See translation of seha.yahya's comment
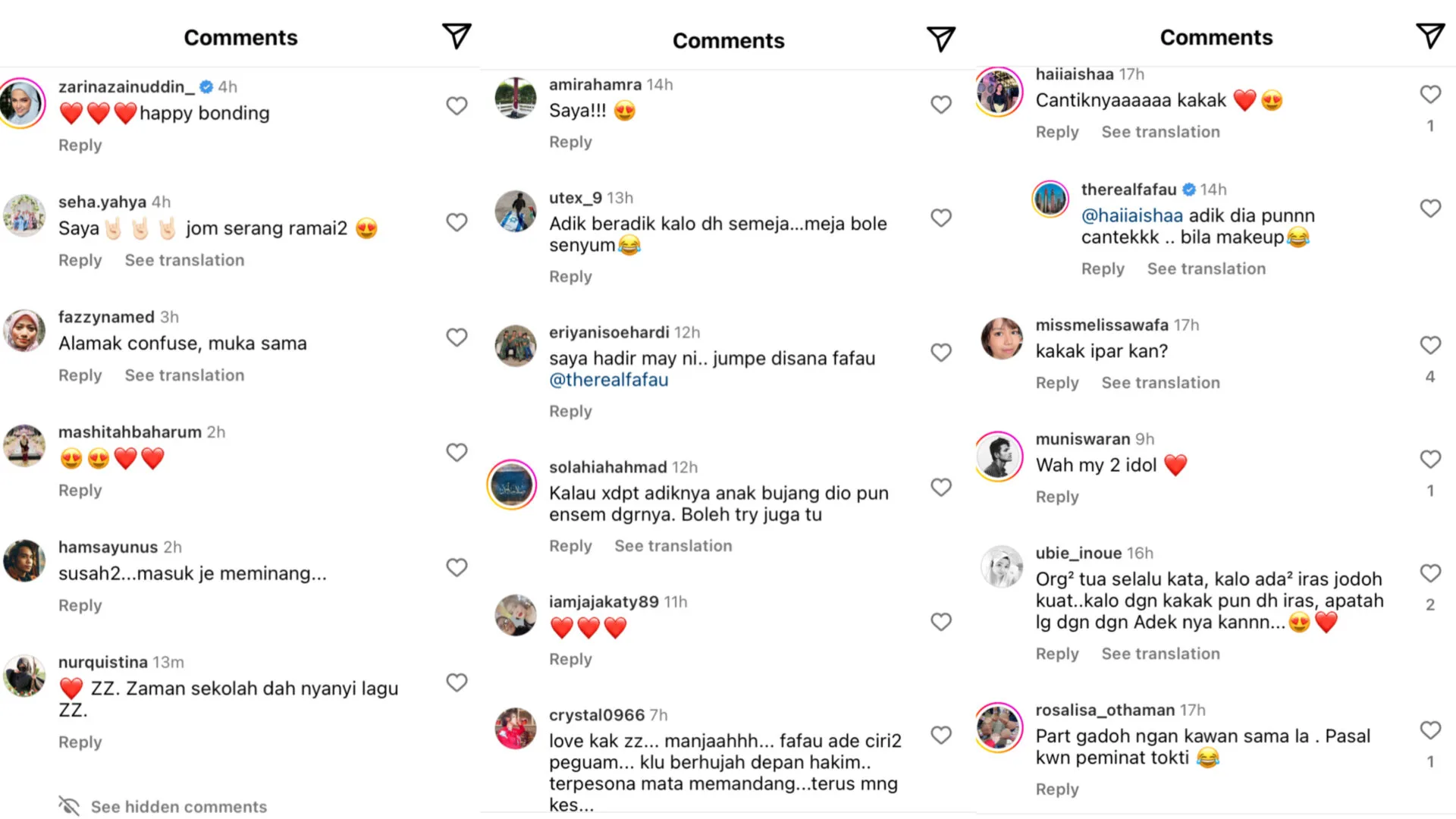The height and width of the screenshot is (819, 1456). point(184,260)
